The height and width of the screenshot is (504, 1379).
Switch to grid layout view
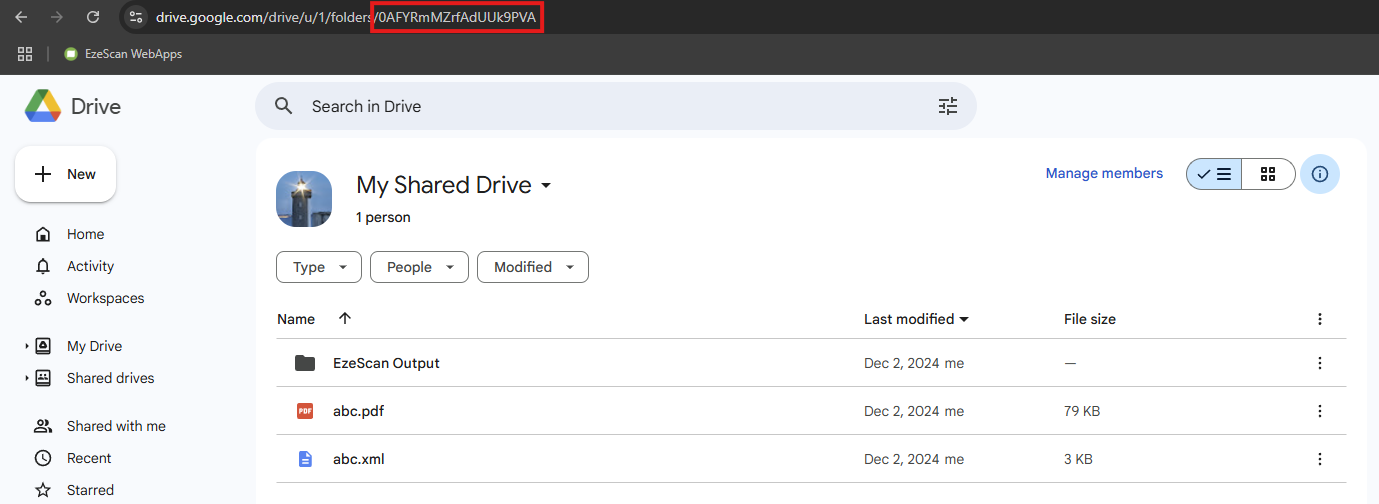click(1268, 174)
